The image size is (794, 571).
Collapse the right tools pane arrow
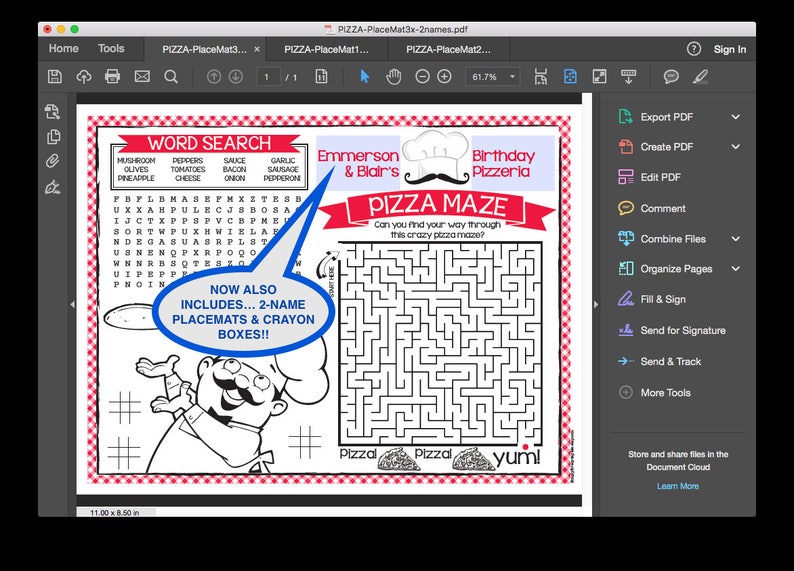tap(596, 304)
